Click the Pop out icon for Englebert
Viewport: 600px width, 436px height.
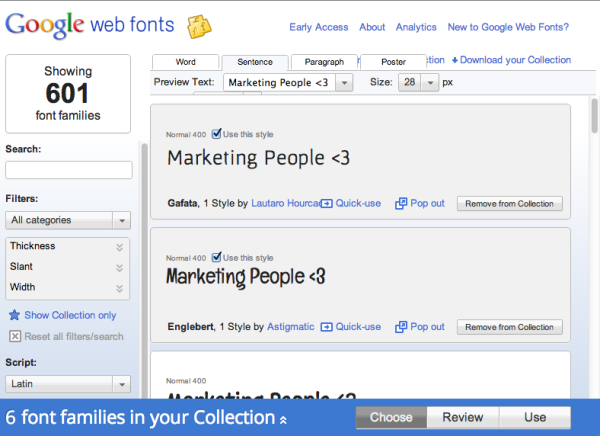tap(401, 327)
